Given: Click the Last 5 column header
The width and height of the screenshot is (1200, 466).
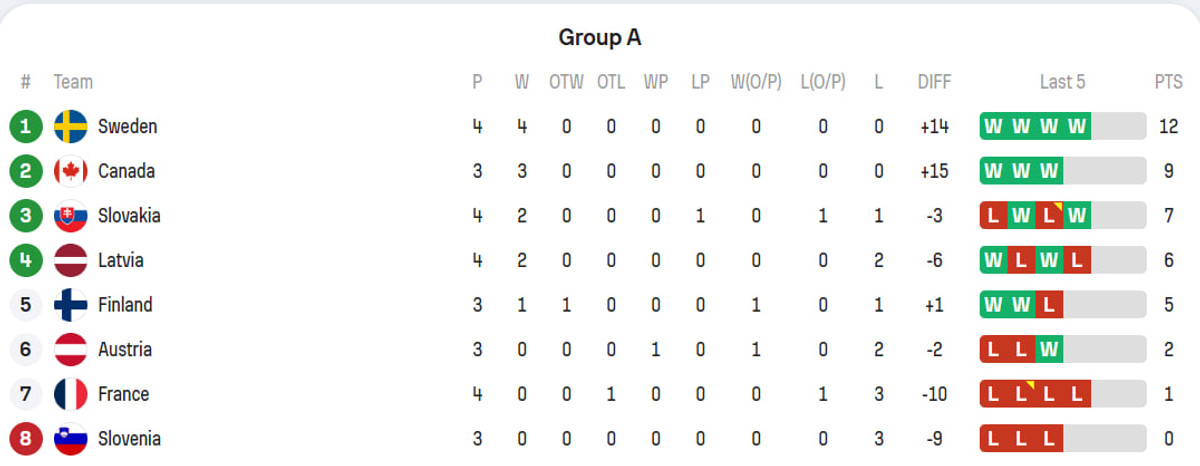Looking at the screenshot, I should point(1062,82).
